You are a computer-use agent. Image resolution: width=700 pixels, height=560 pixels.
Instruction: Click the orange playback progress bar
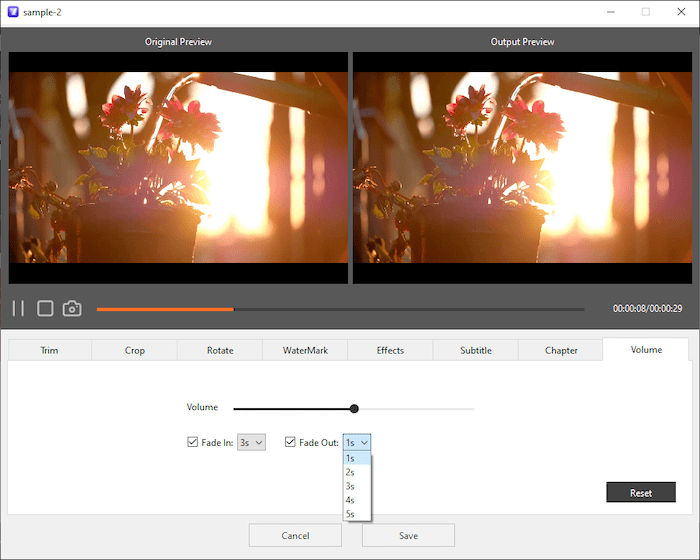pyautogui.click(x=165, y=309)
